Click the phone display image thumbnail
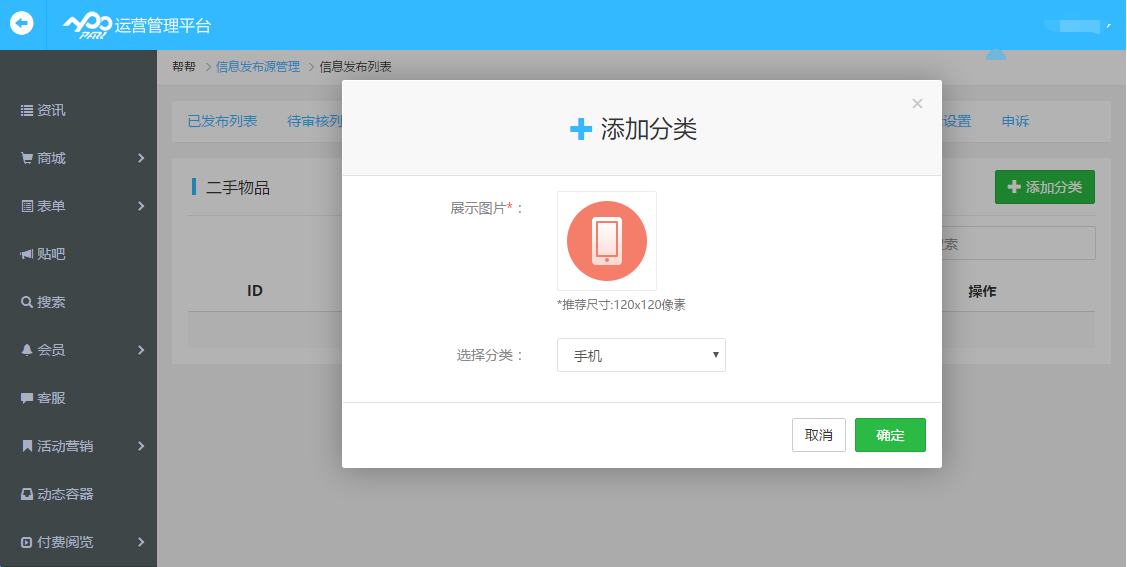This screenshot has width=1127, height=567. tap(606, 241)
